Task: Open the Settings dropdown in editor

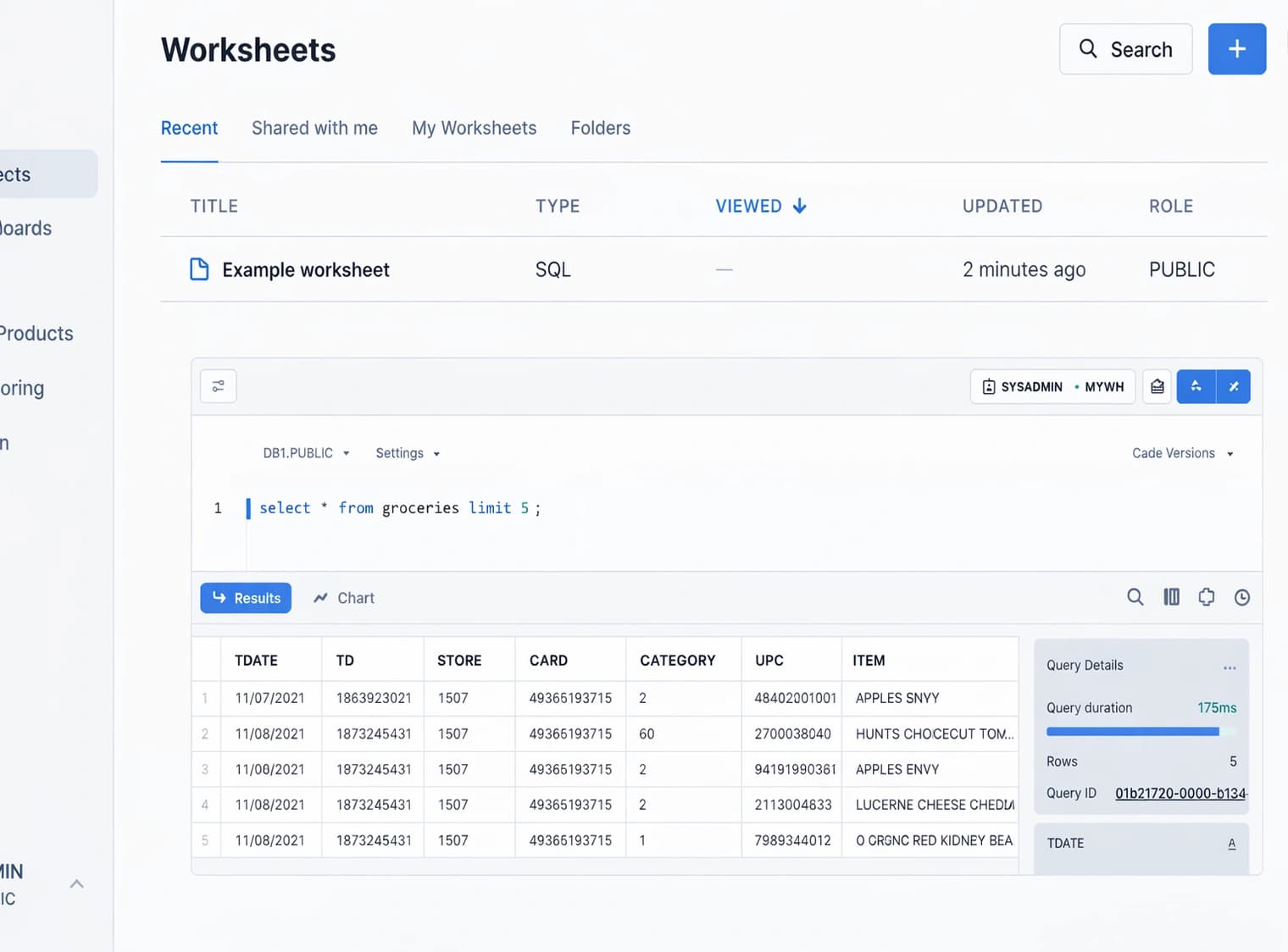Action: [408, 453]
